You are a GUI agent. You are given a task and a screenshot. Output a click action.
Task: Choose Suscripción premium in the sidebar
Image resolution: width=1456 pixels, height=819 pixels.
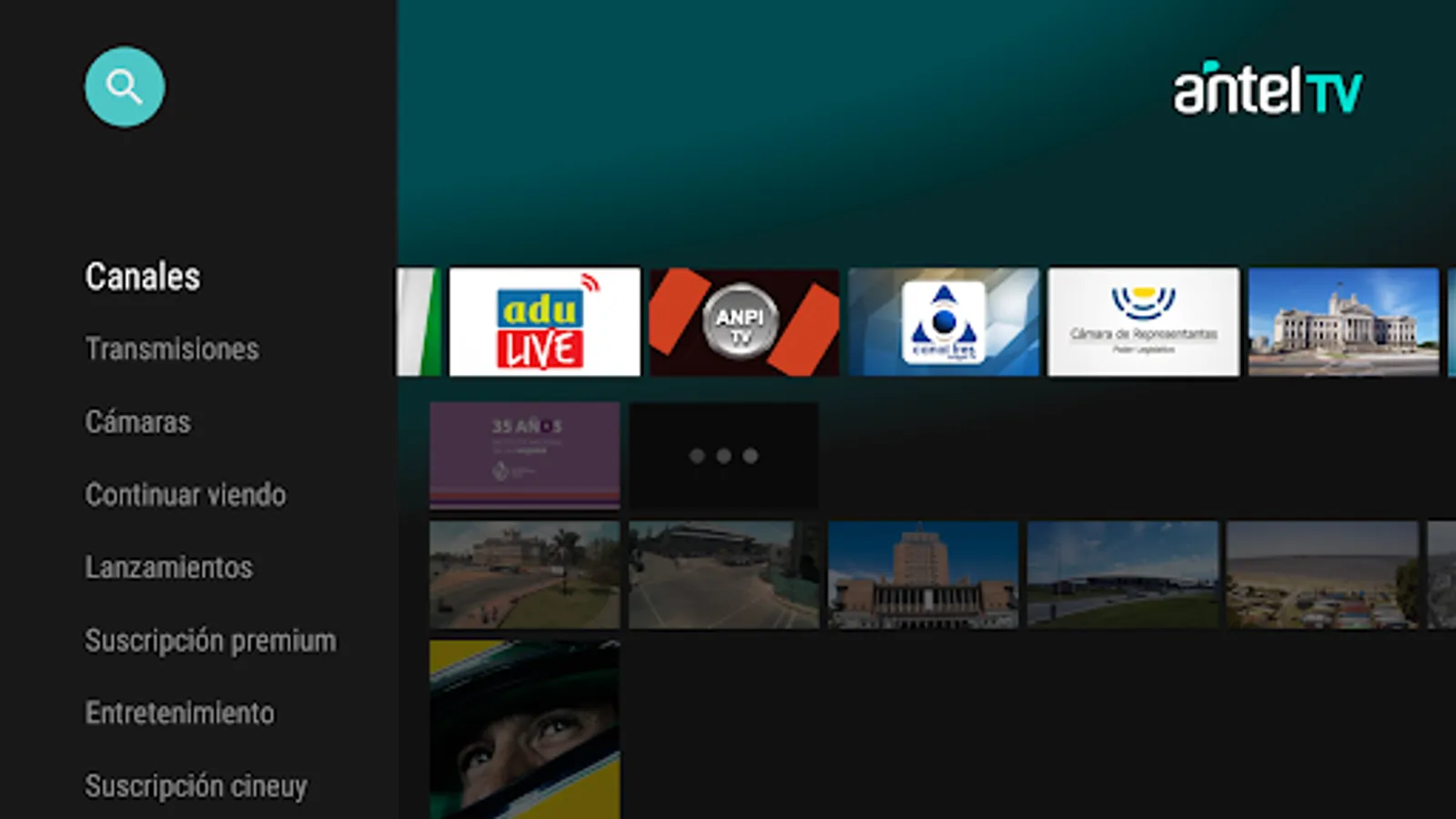coord(211,641)
